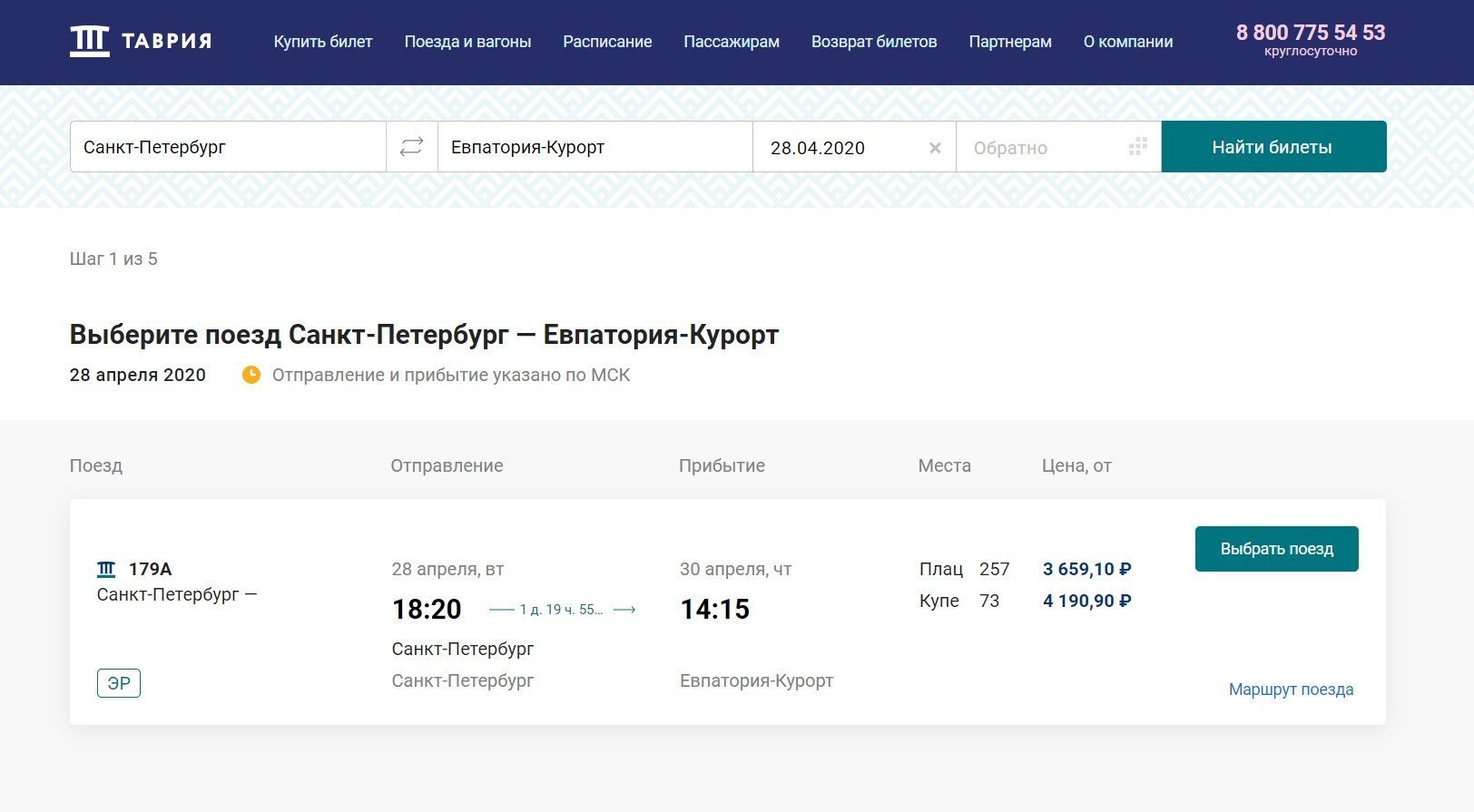Clear the 28.04.2020 date field
1474x812 pixels.
point(935,148)
